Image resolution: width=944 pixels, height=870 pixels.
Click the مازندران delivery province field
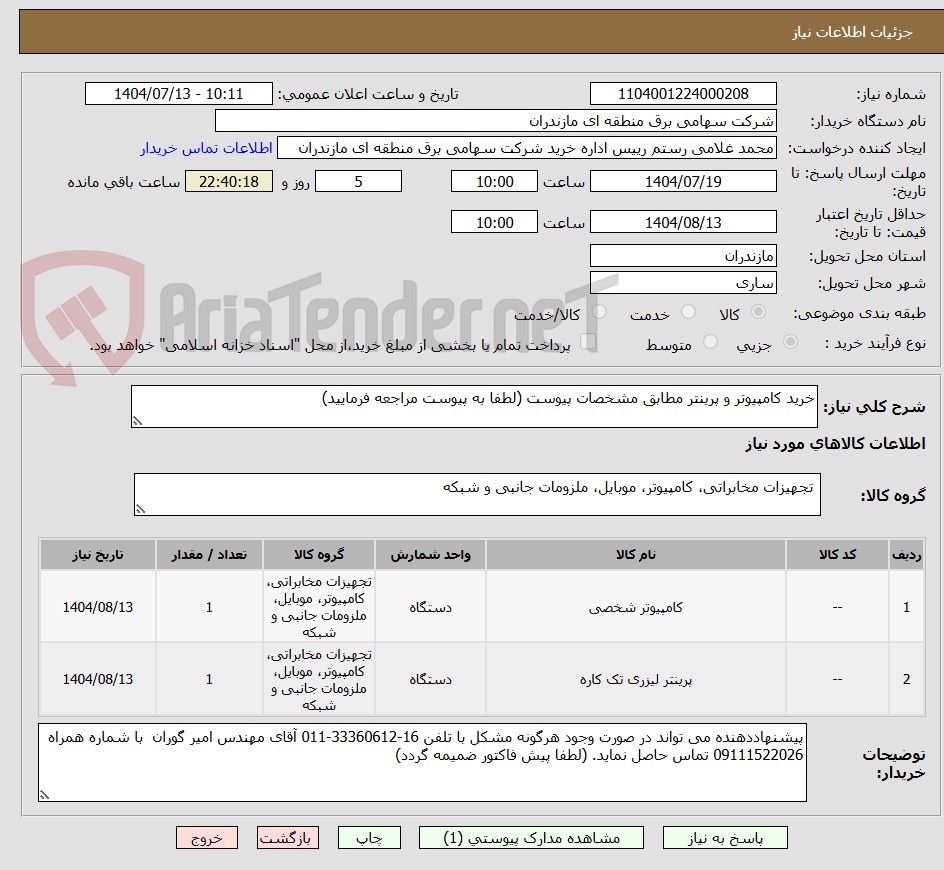(683, 255)
